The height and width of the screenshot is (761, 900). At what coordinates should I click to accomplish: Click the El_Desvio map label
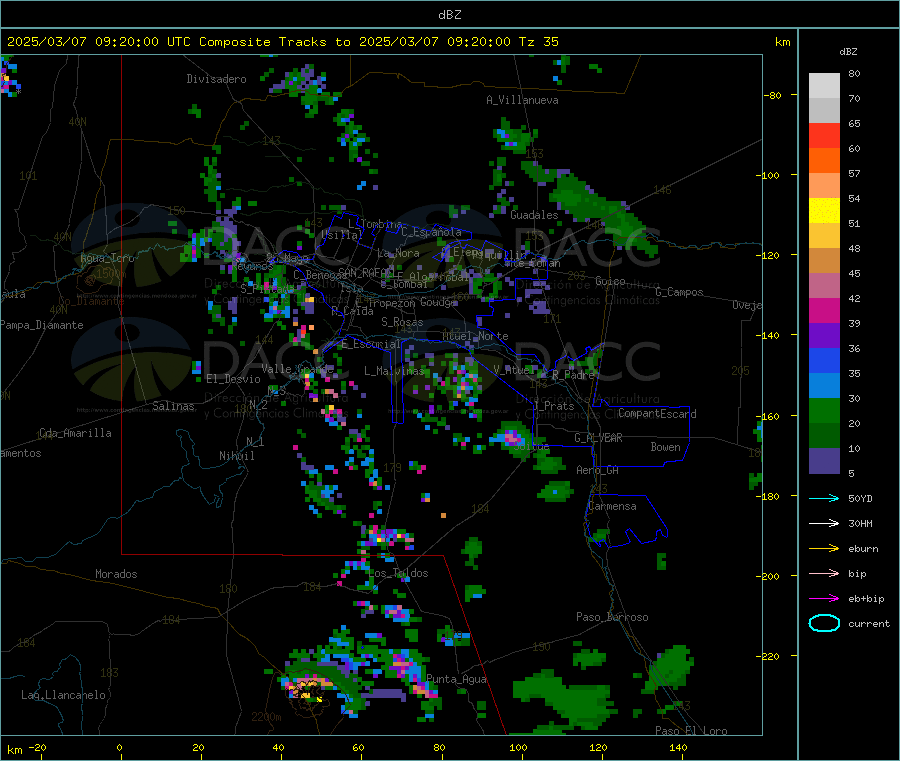click(x=234, y=379)
